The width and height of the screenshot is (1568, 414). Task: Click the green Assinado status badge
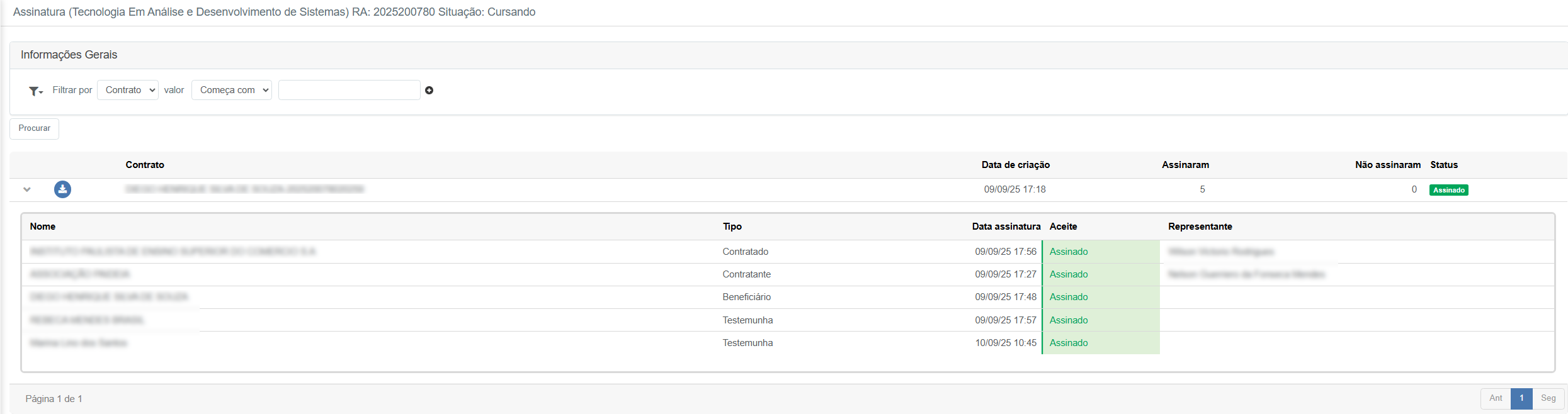pyautogui.click(x=1448, y=190)
